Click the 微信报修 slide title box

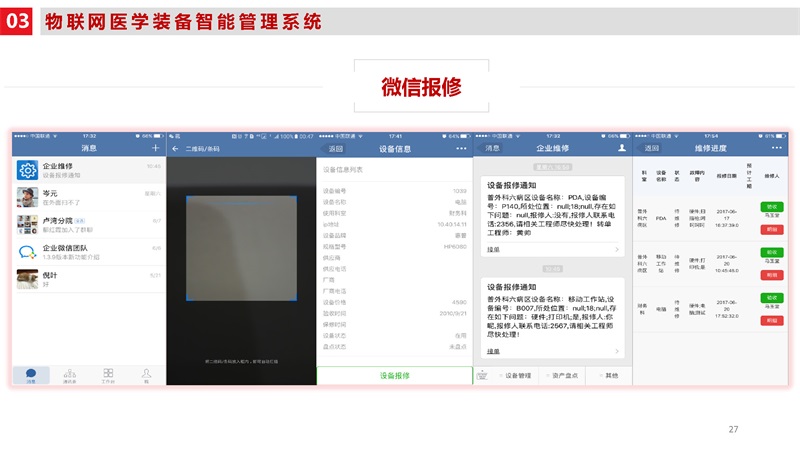pos(421,86)
